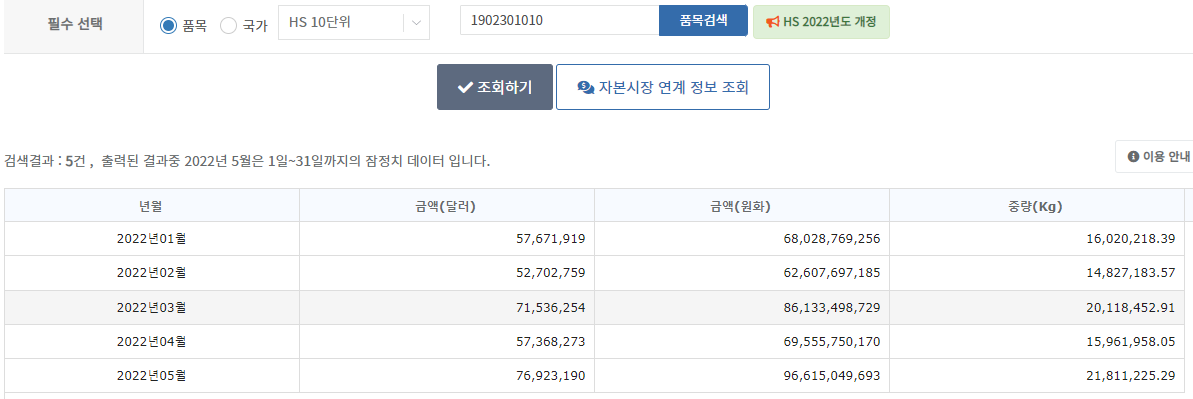
Task: Open the HS 10단위 dropdown
Action: [354, 23]
